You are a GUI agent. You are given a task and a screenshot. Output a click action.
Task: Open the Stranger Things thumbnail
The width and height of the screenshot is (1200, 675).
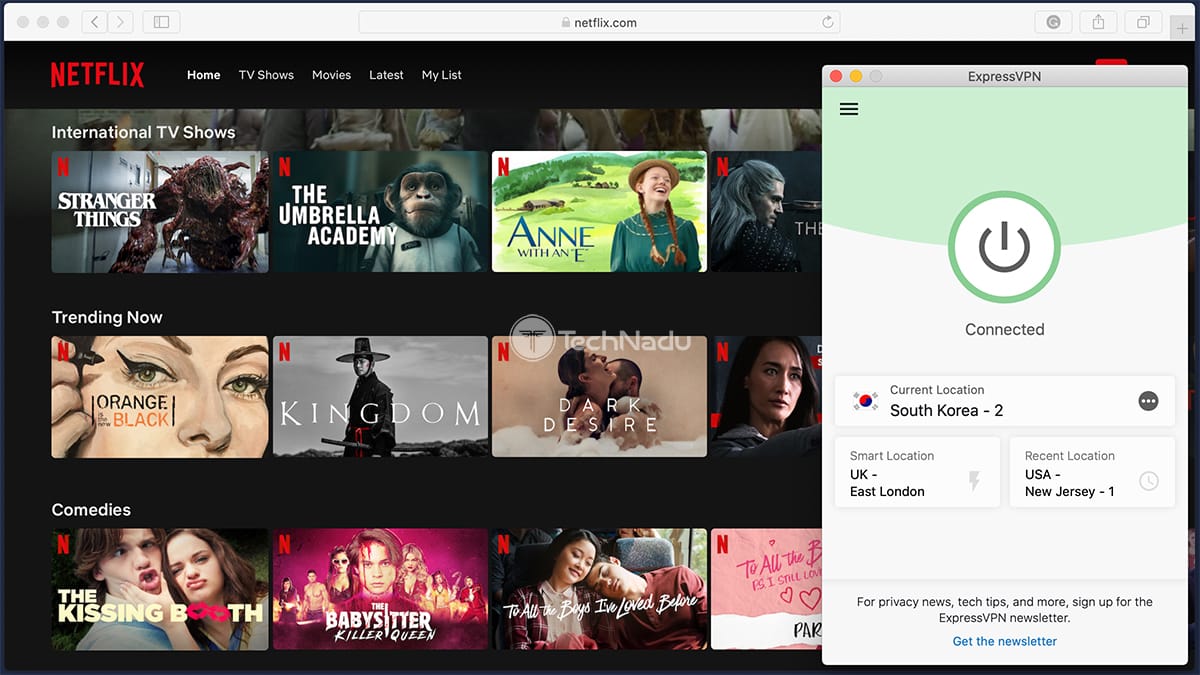[160, 212]
